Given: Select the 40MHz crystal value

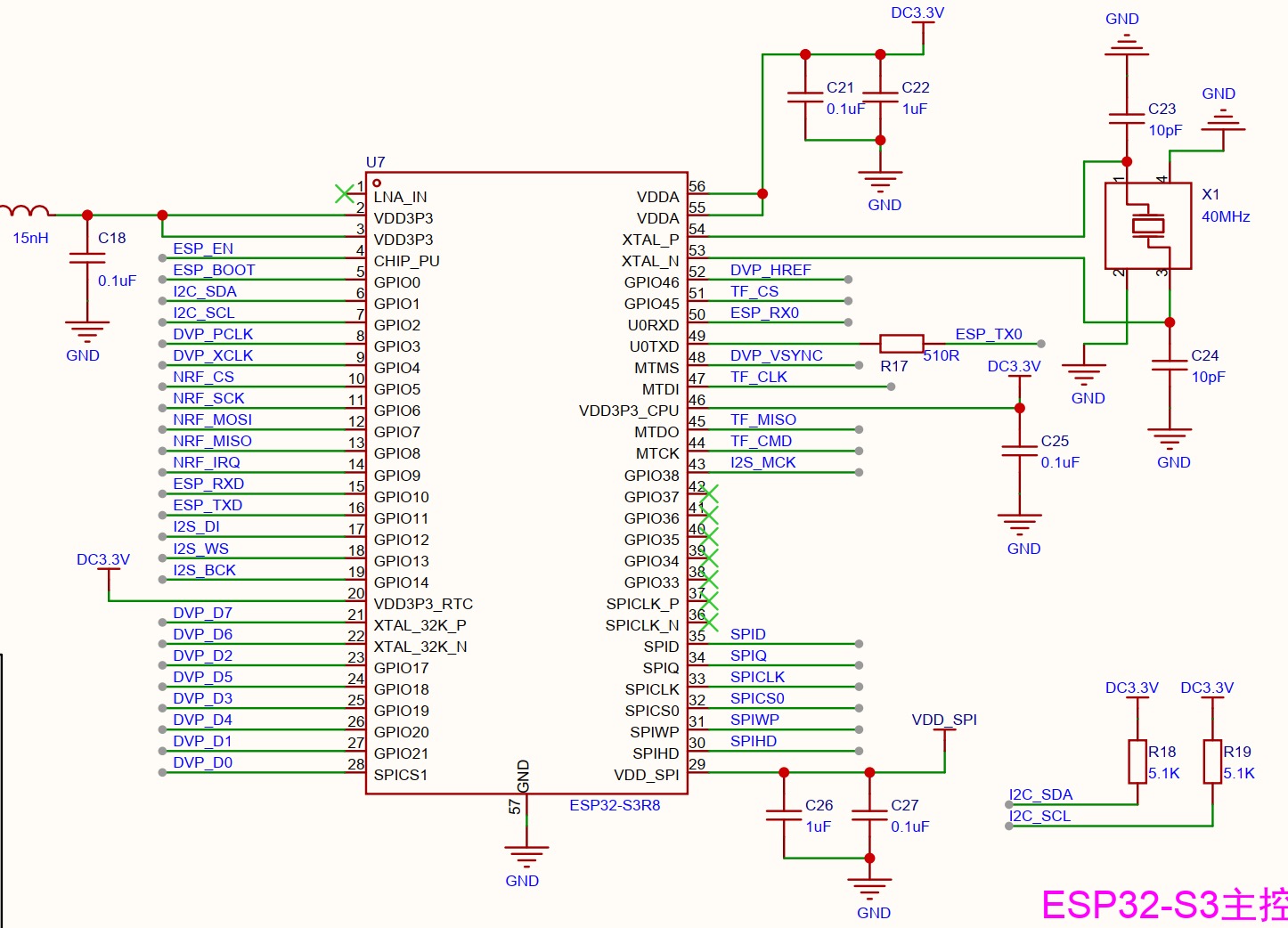Looking at the screenshot, I should [x=1226, y=216].
